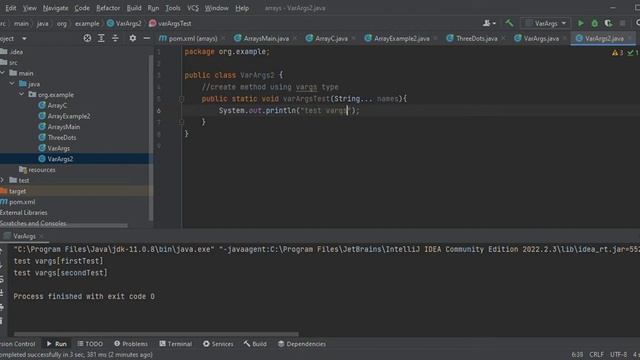The image size is (640, 360).
Task: Open Project panel settings gear
Action: pos(133,38)
